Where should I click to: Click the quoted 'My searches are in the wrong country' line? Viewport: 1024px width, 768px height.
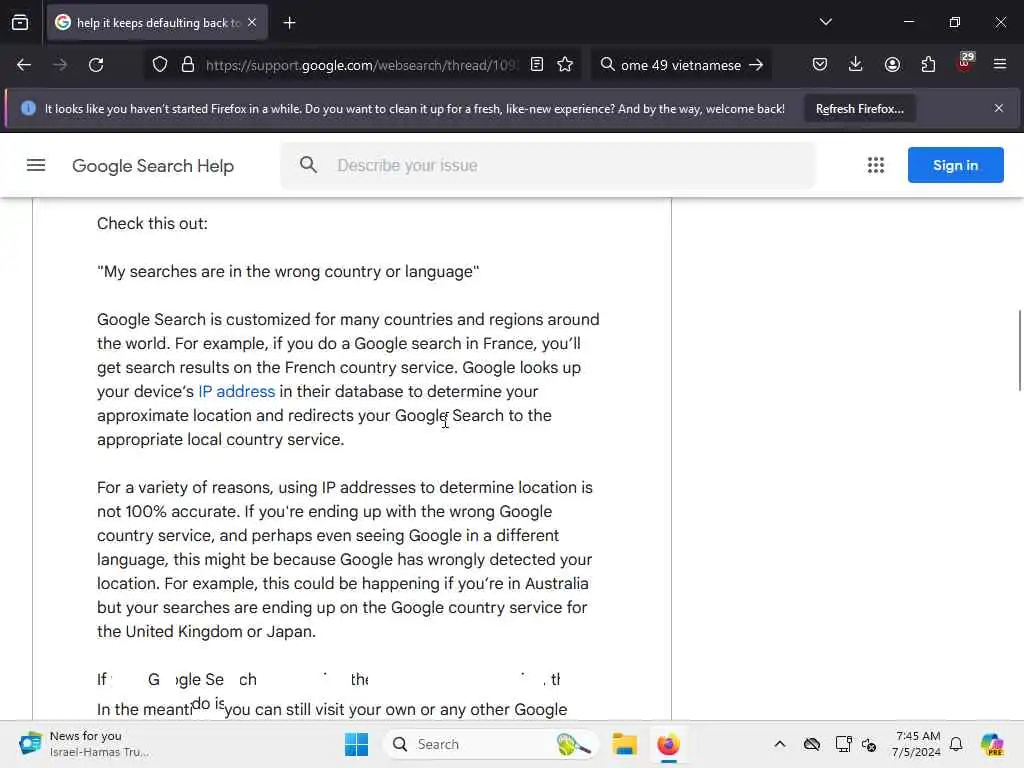(288, 272)
